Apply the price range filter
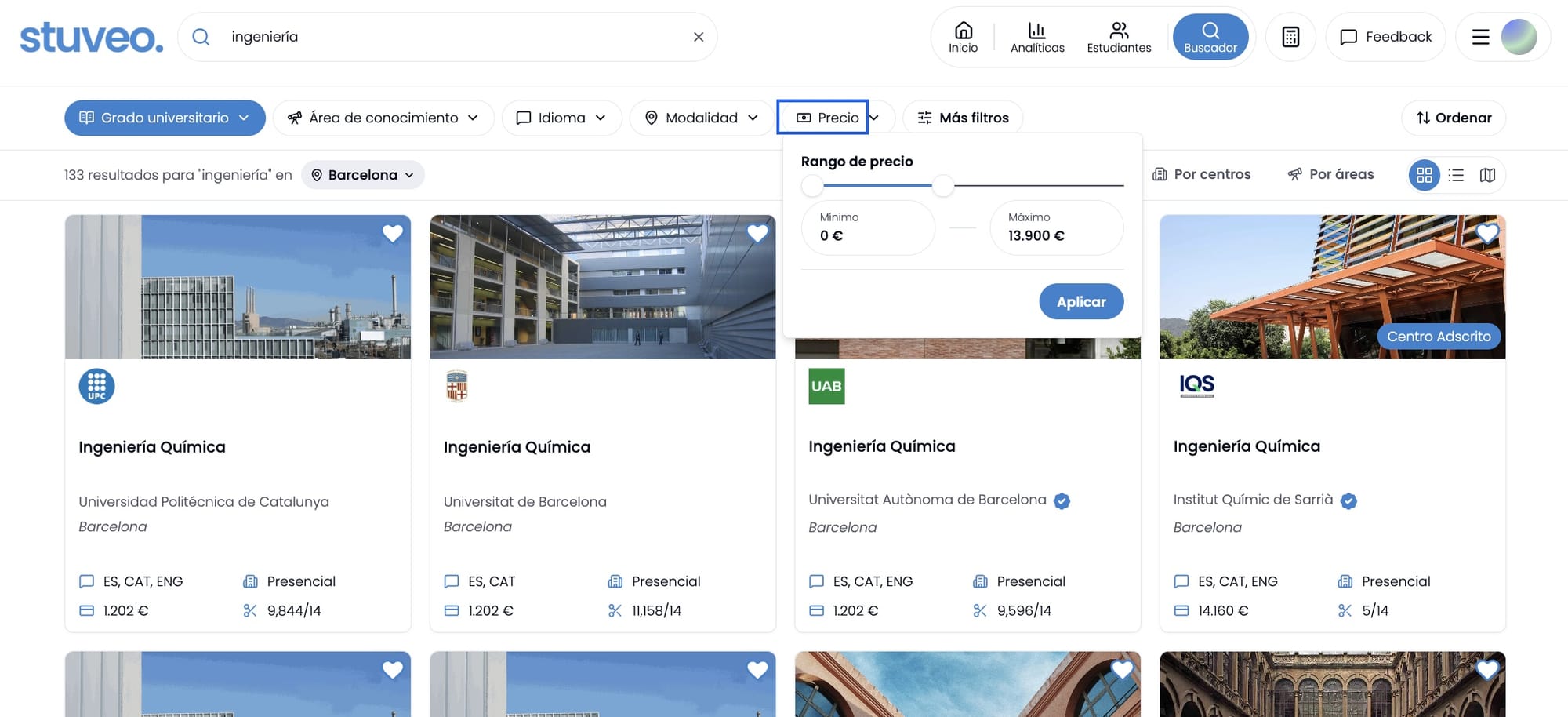This screenshot has width=1568, height=717. click(1081, 301)
